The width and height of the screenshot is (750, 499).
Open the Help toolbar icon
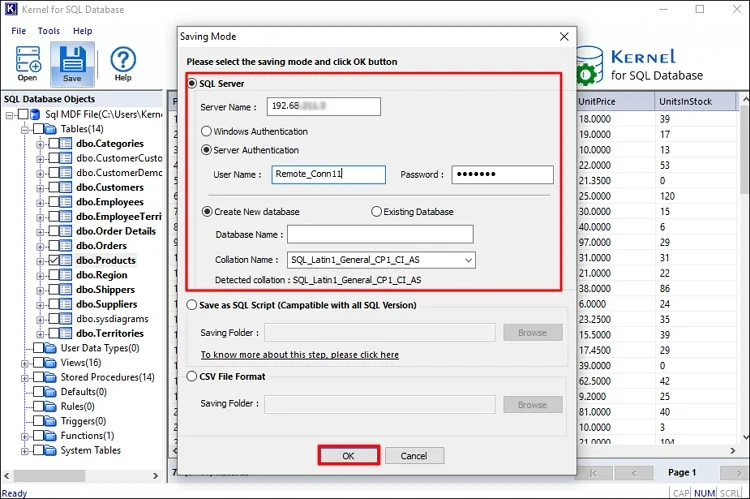coord(123,64)
